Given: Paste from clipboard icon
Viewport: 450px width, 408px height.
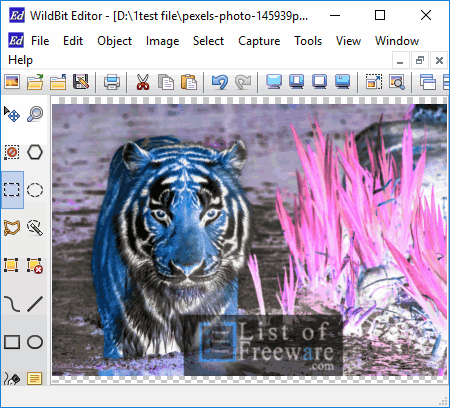Looking at the screenshot, I should pyautogui.click(x=189, y=82).
